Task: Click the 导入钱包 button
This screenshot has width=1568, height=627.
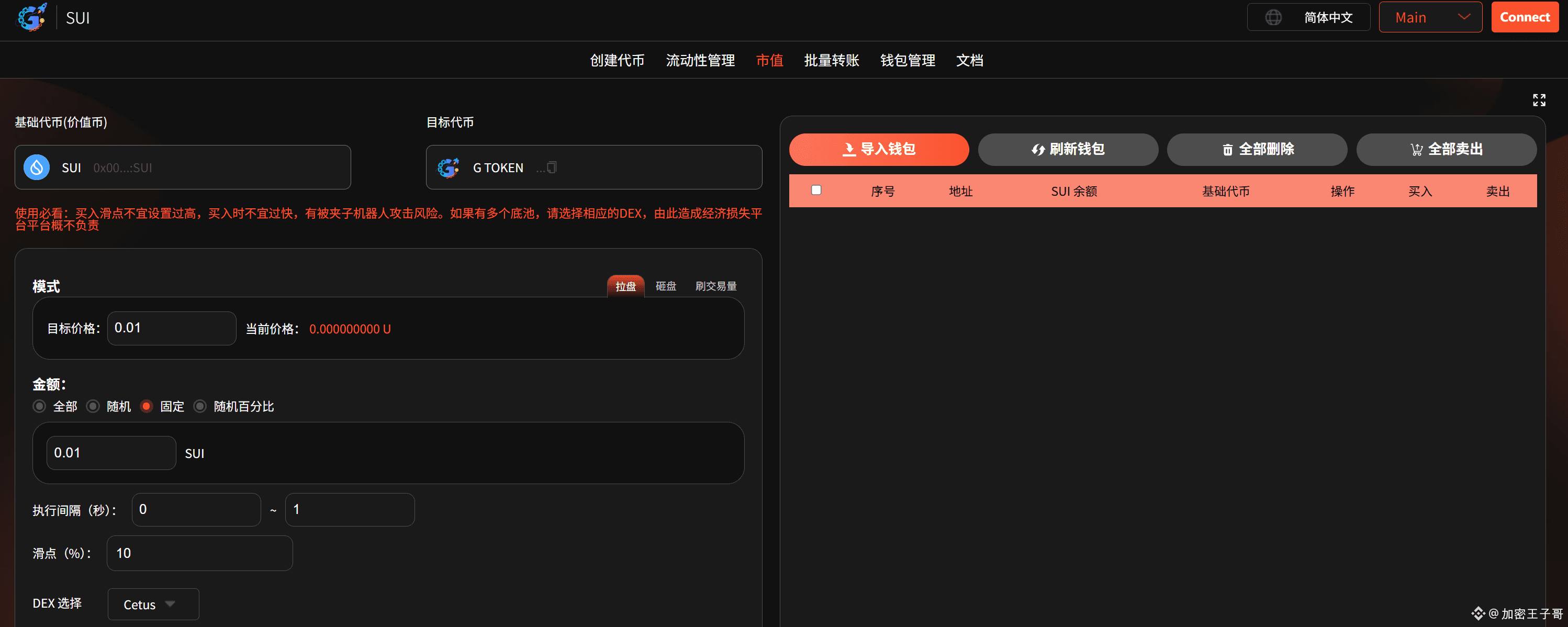Action: (878, 149)
